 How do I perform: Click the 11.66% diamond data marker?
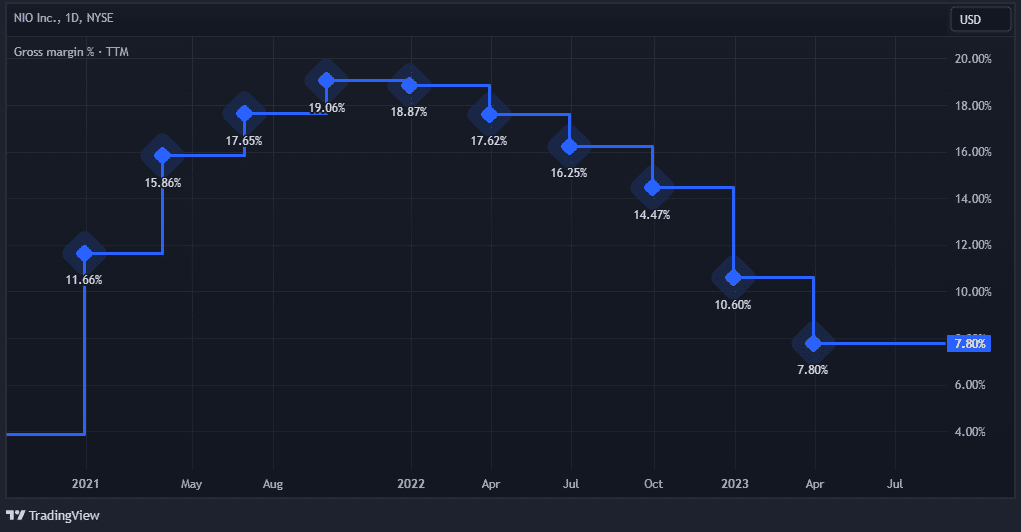click(x=84, y=253)
